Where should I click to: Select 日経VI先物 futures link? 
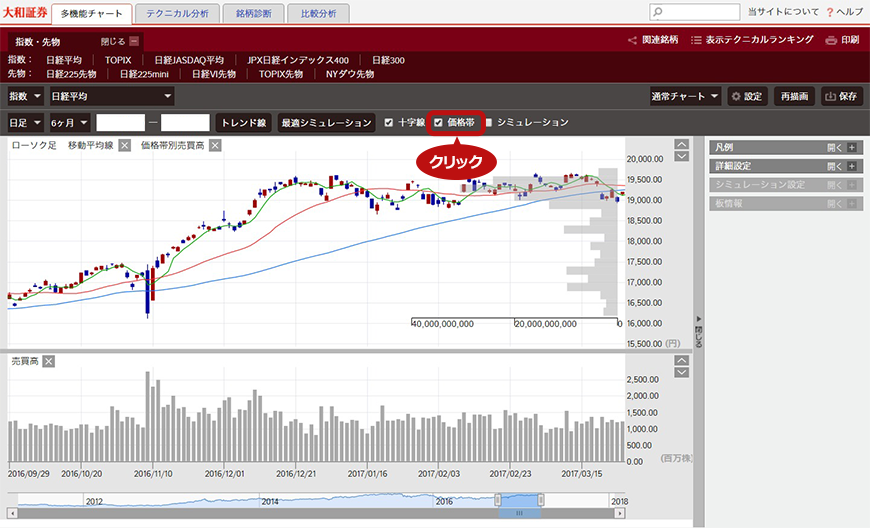click(x=214, y=74)
